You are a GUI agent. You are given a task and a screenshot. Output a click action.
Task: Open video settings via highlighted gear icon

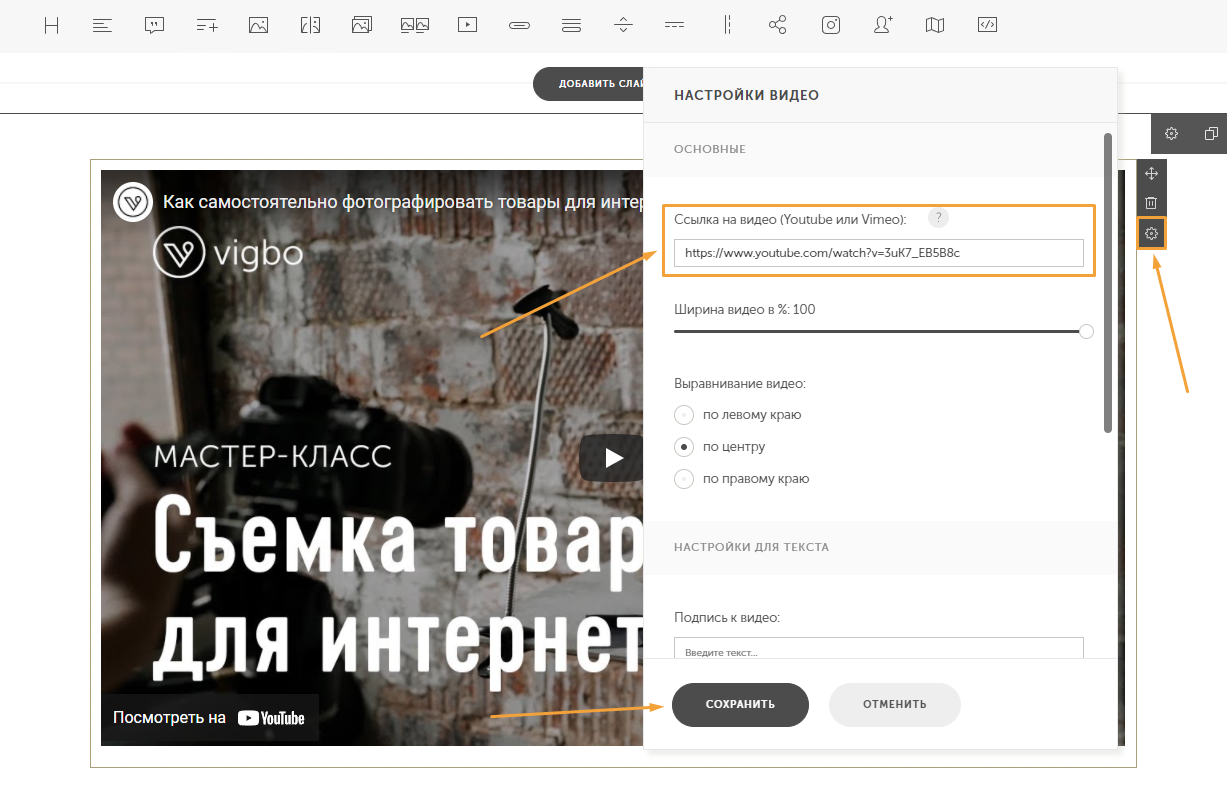(1151, 234)
